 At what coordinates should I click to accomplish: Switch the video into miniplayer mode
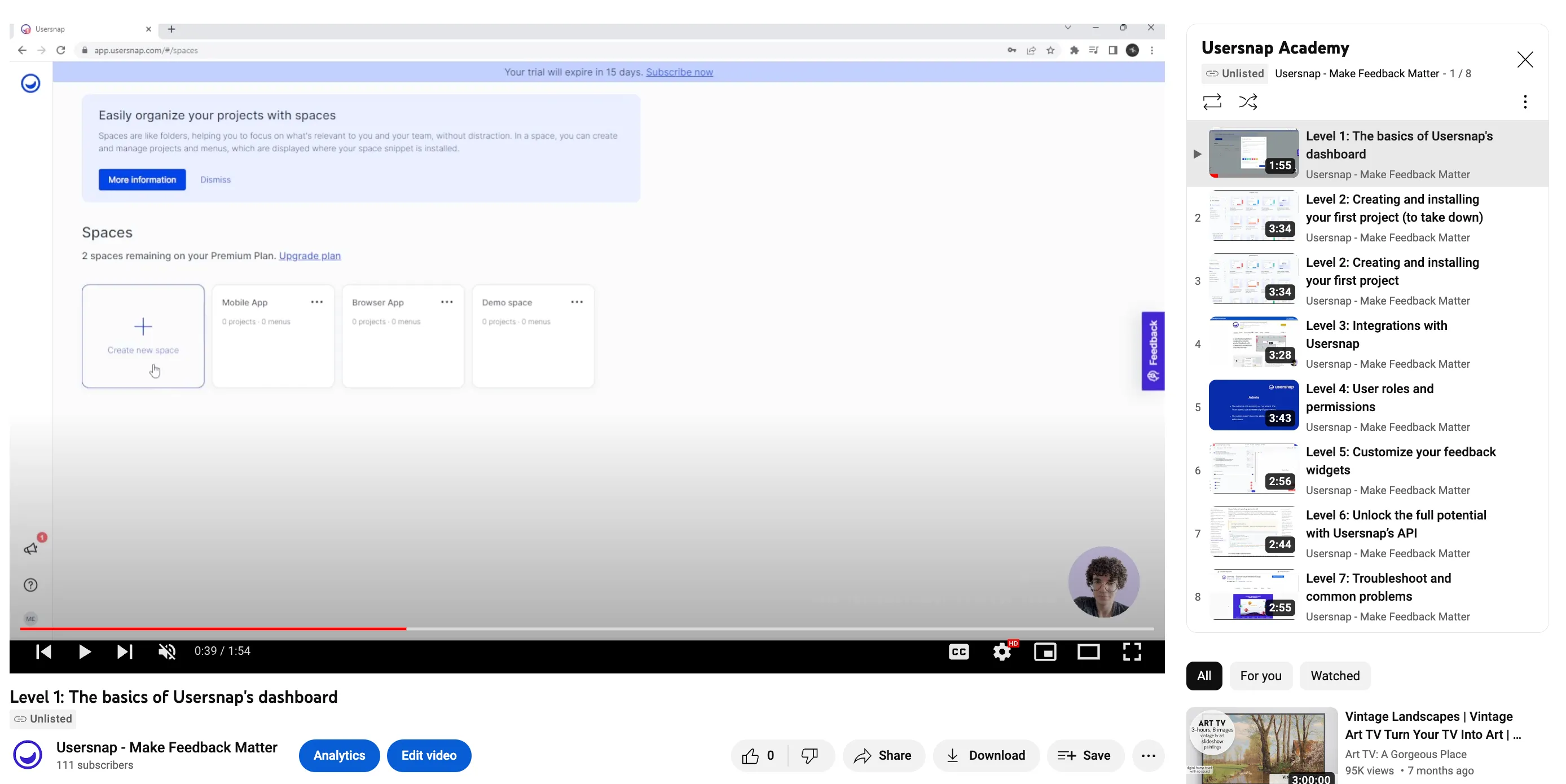click(1045, 651)
